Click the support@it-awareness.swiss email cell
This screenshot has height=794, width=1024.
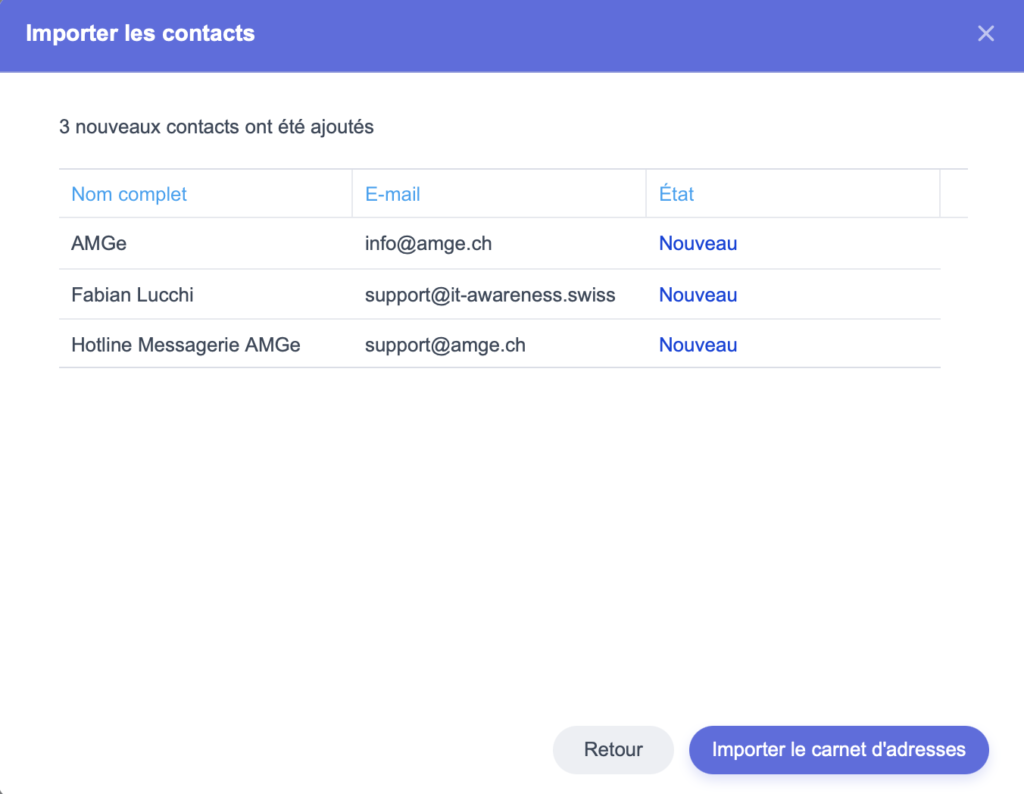click(x=490, y=295)
